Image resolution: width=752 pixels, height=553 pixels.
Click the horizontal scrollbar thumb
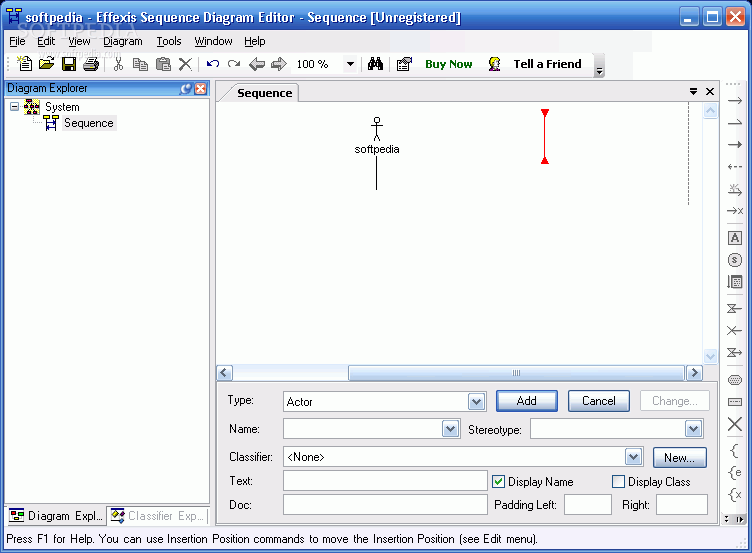point(516,373)
